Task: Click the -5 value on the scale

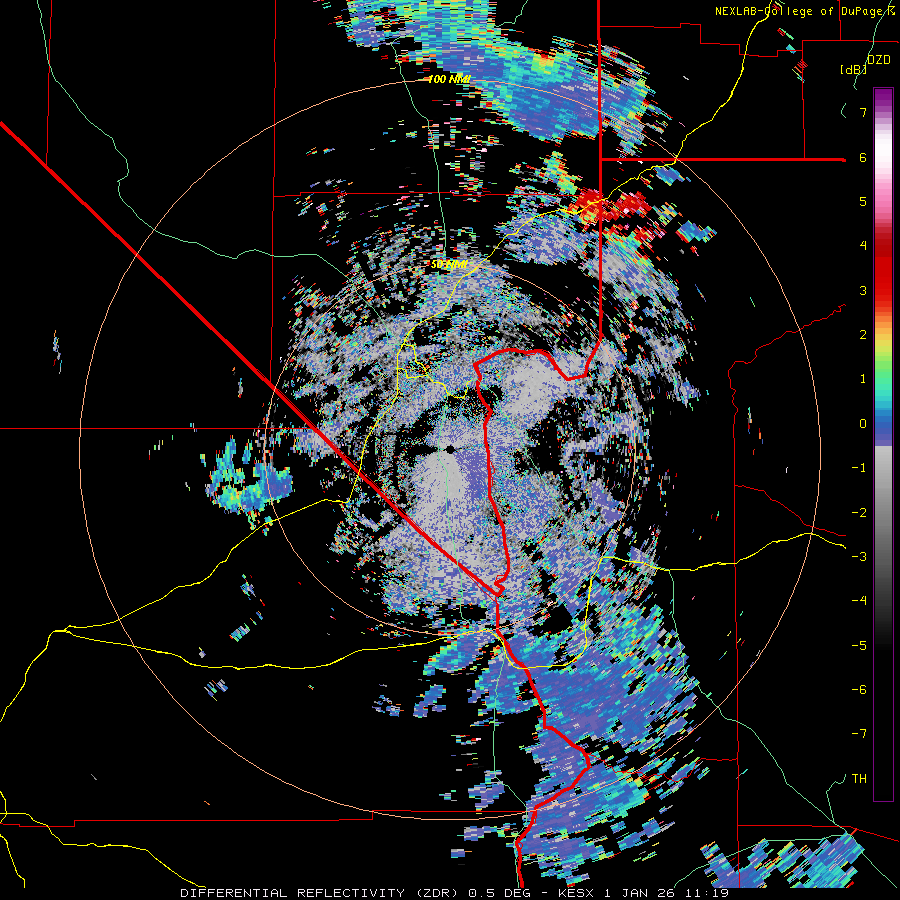Action: tap(859, 646)
